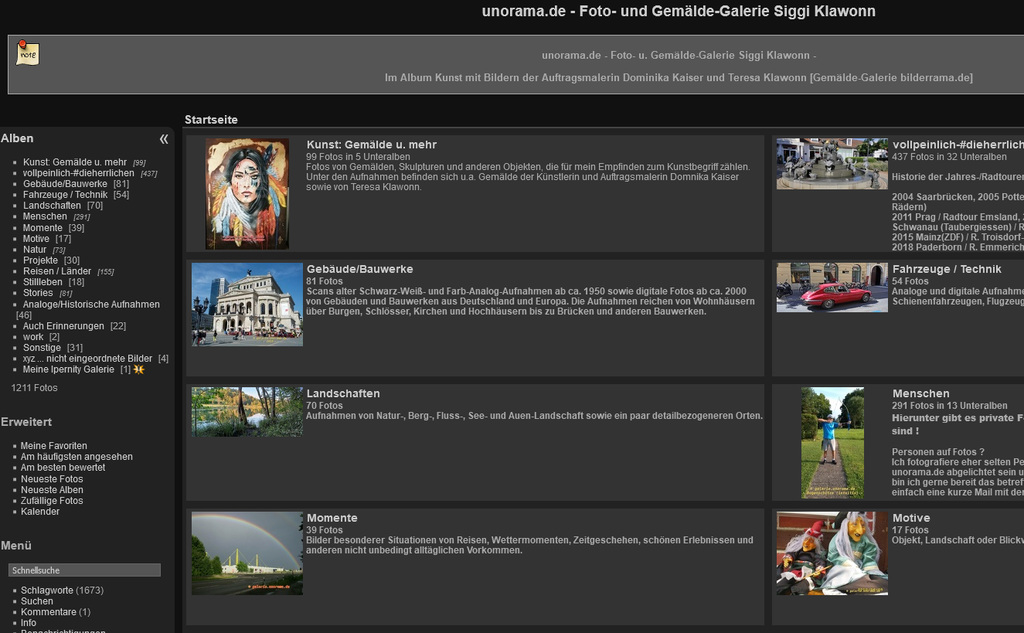Open the Motive witch puppets thumbnail
Image resolution: width=1024 pixels, height=633 pixels.
click(832, 553)
